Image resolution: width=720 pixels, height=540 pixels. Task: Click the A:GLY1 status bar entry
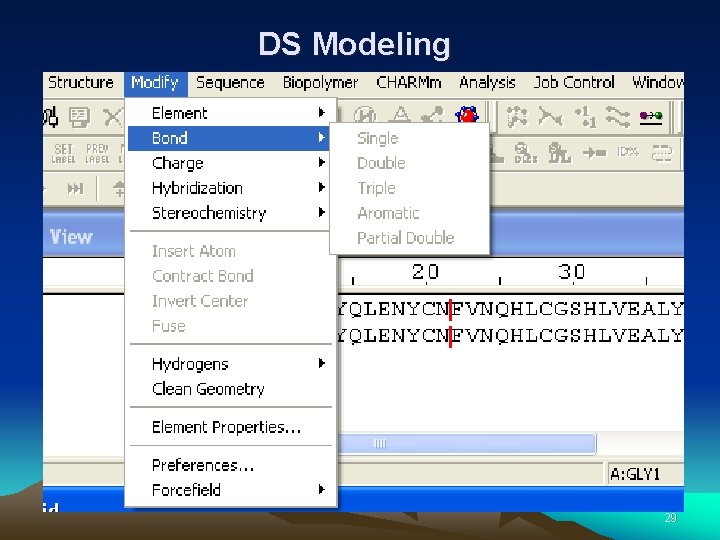(x=636, y=474)
